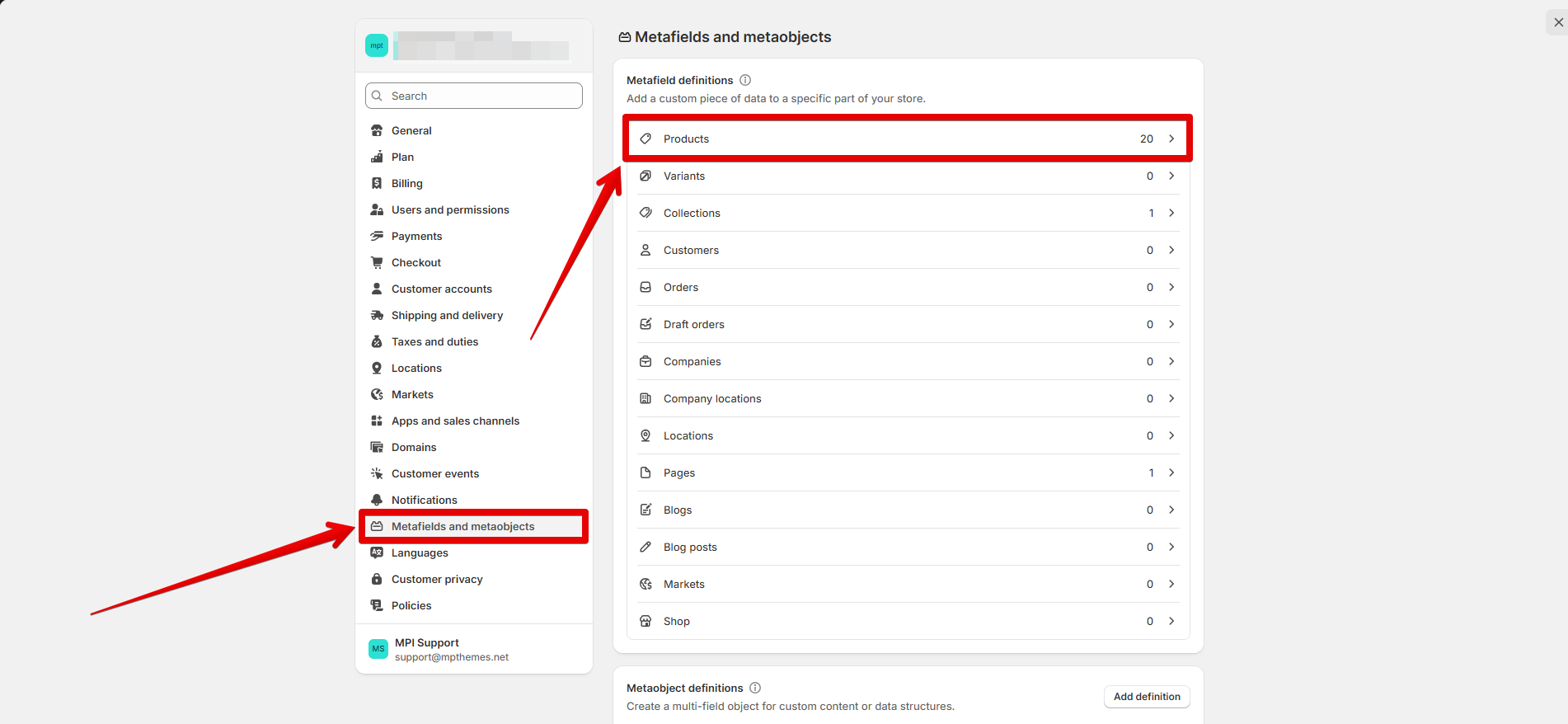Click the Billing icon in the sidebar
Screen dimensions: 1568x724
[377, 183]
